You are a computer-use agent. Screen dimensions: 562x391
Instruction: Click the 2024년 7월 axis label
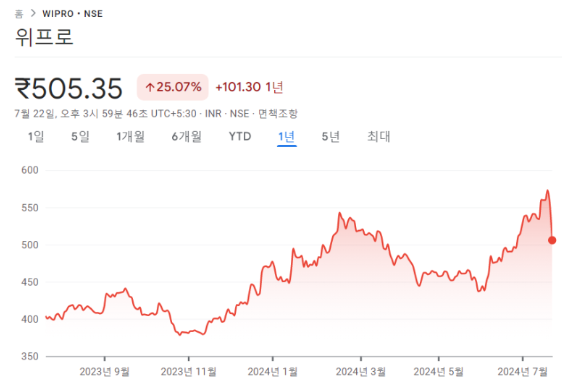coord(523,372)
